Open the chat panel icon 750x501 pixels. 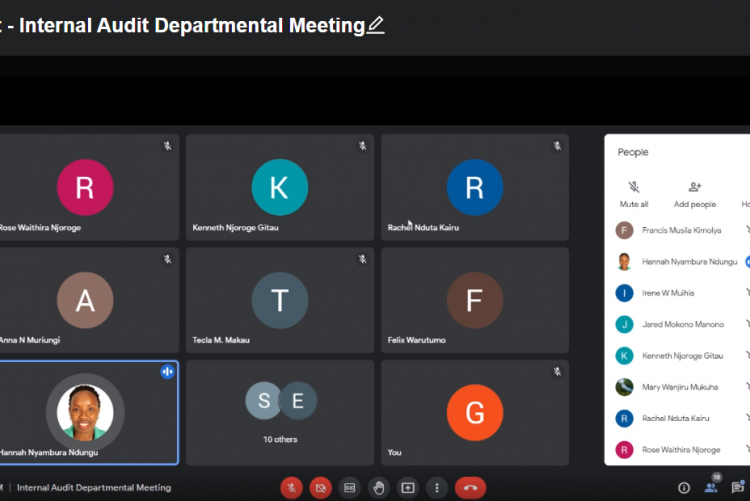tap(740, 488)
